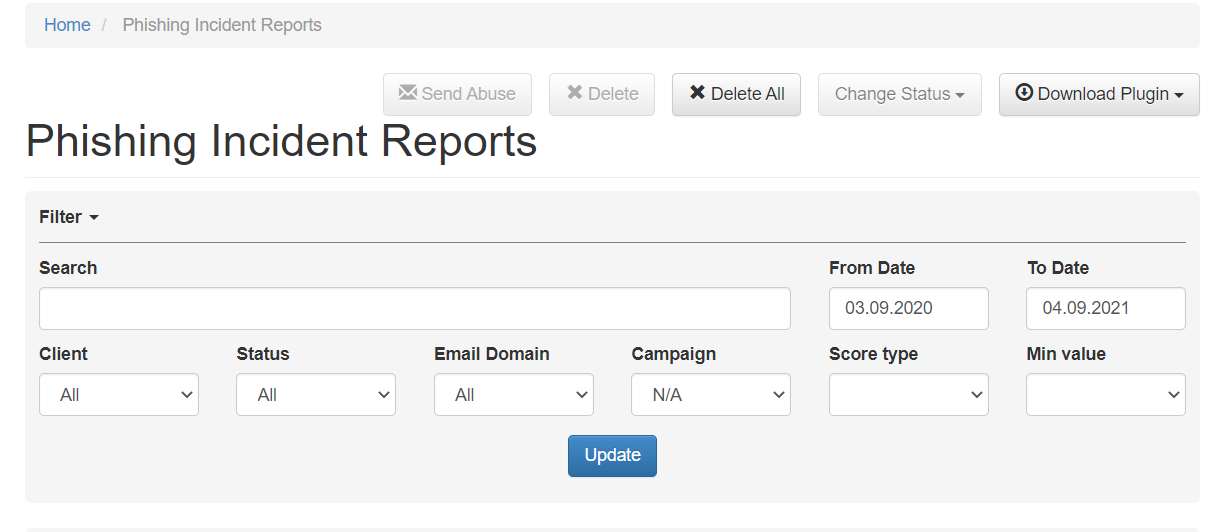Click the To Date field
Image resolution: width=1213 pixels, height=532 pixels.
point(1106,309)
